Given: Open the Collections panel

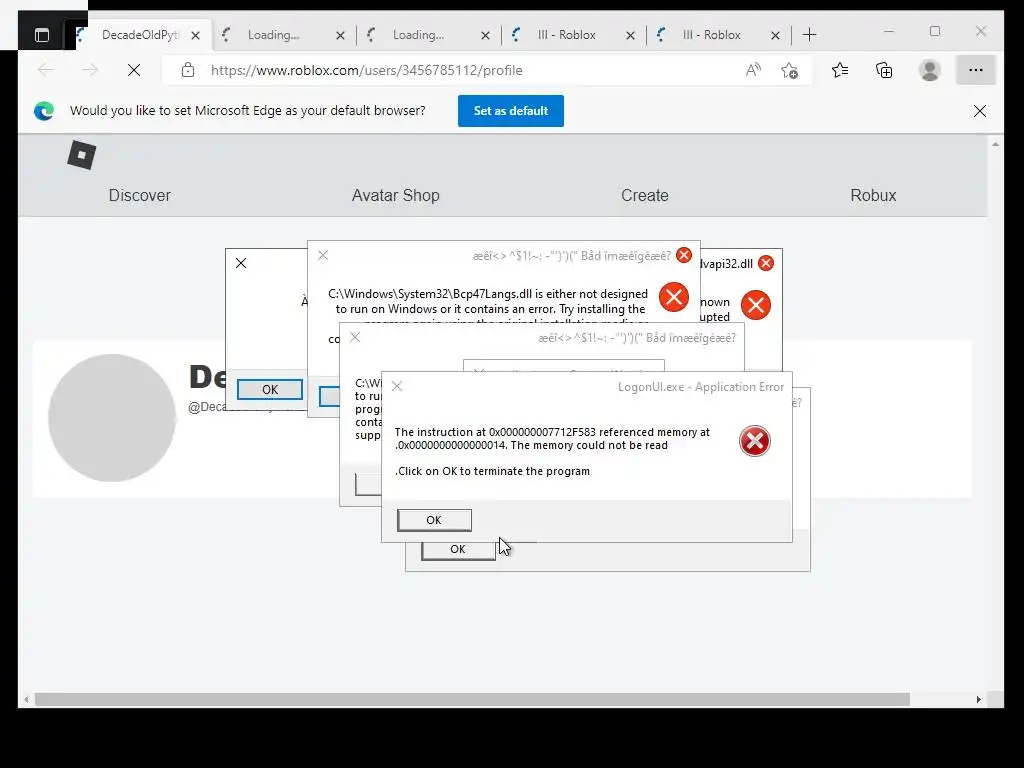Looking at the screenshot, I should click(x=884, y=70).
